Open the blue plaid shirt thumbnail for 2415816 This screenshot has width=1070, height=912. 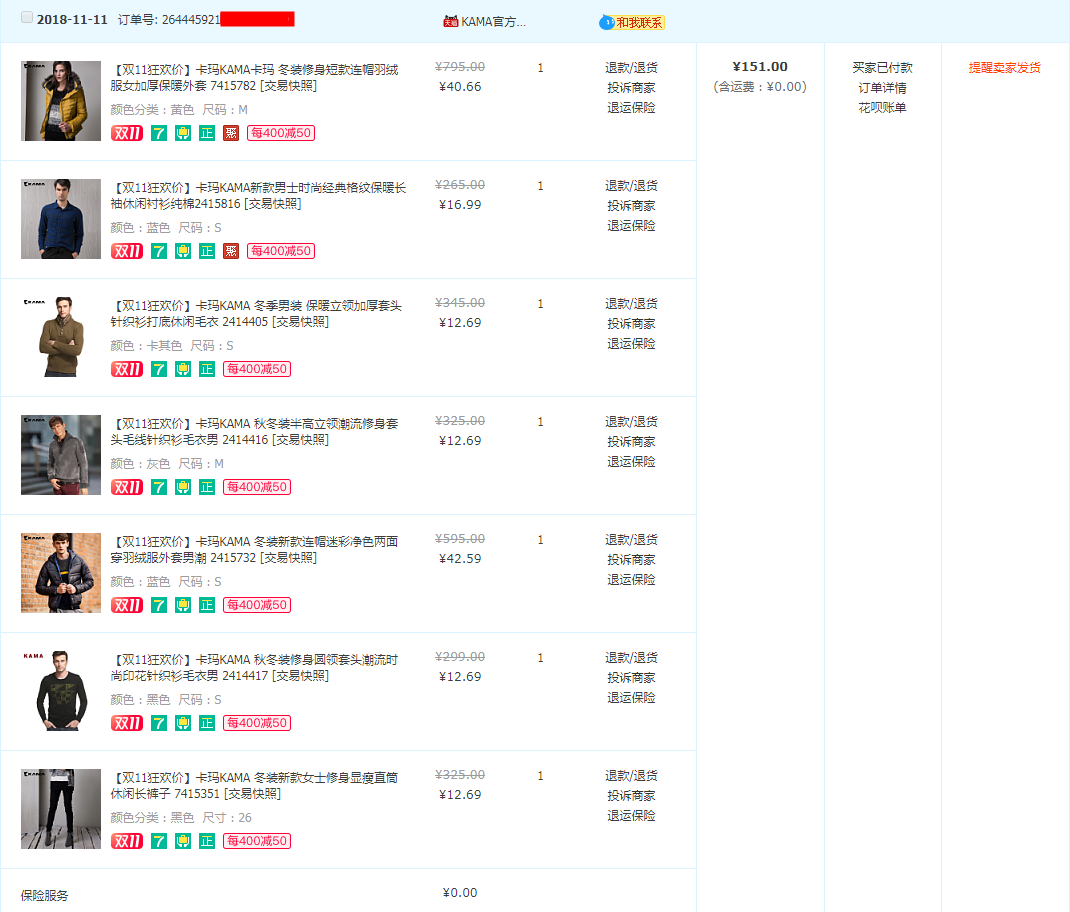(x=61, y=219)
